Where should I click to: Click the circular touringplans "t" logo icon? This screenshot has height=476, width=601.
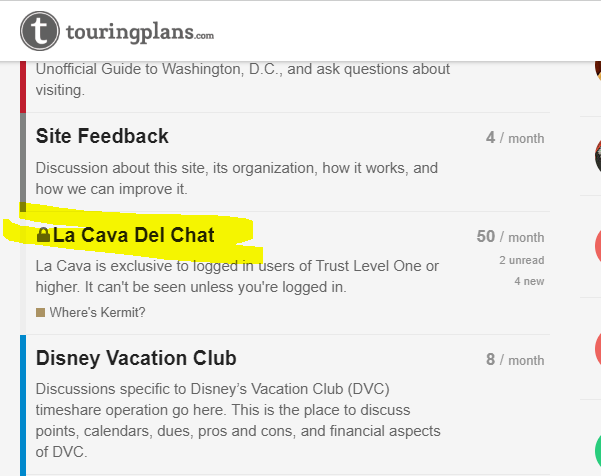point(41,31)
